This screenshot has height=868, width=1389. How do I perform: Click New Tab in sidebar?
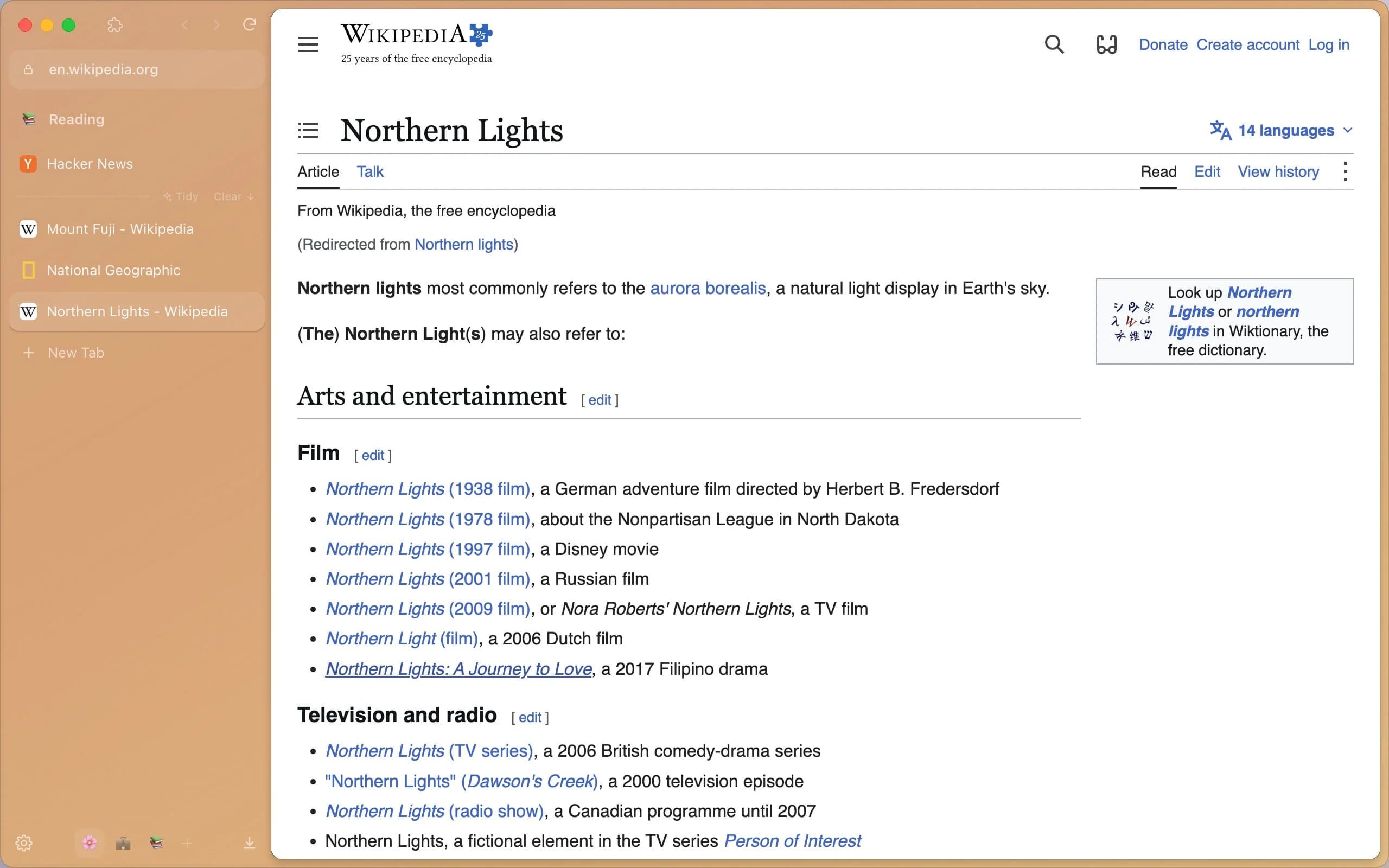137,353
